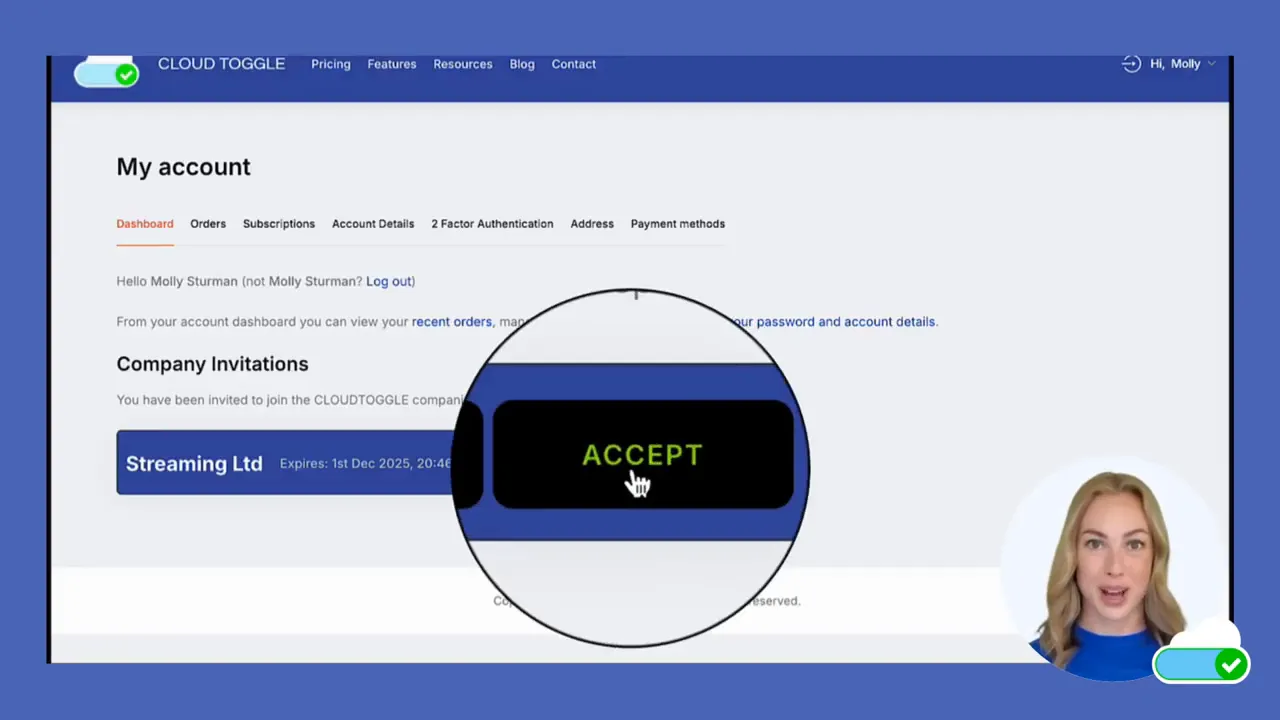The width and height of the screenshot is (1280, 720).
Task: Click the CloudToggle switch logo icon
Action: click(106, 72)
